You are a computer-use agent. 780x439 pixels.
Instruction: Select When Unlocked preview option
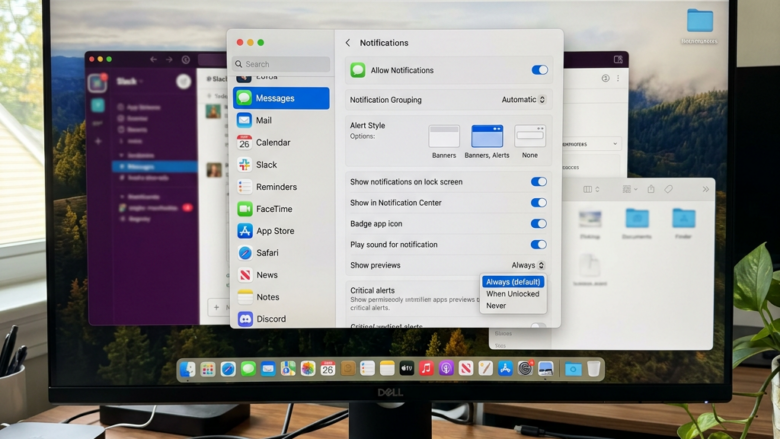point(513,294)
